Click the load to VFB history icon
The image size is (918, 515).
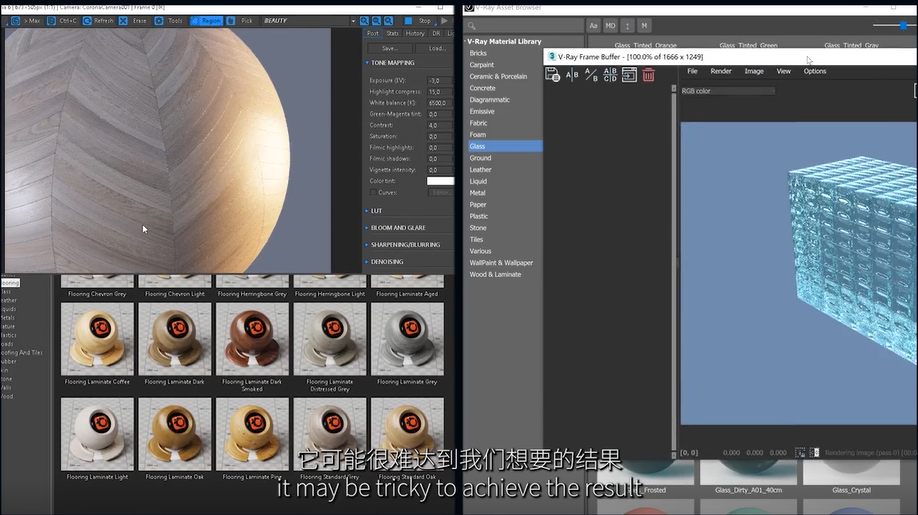tap(629, 75)
